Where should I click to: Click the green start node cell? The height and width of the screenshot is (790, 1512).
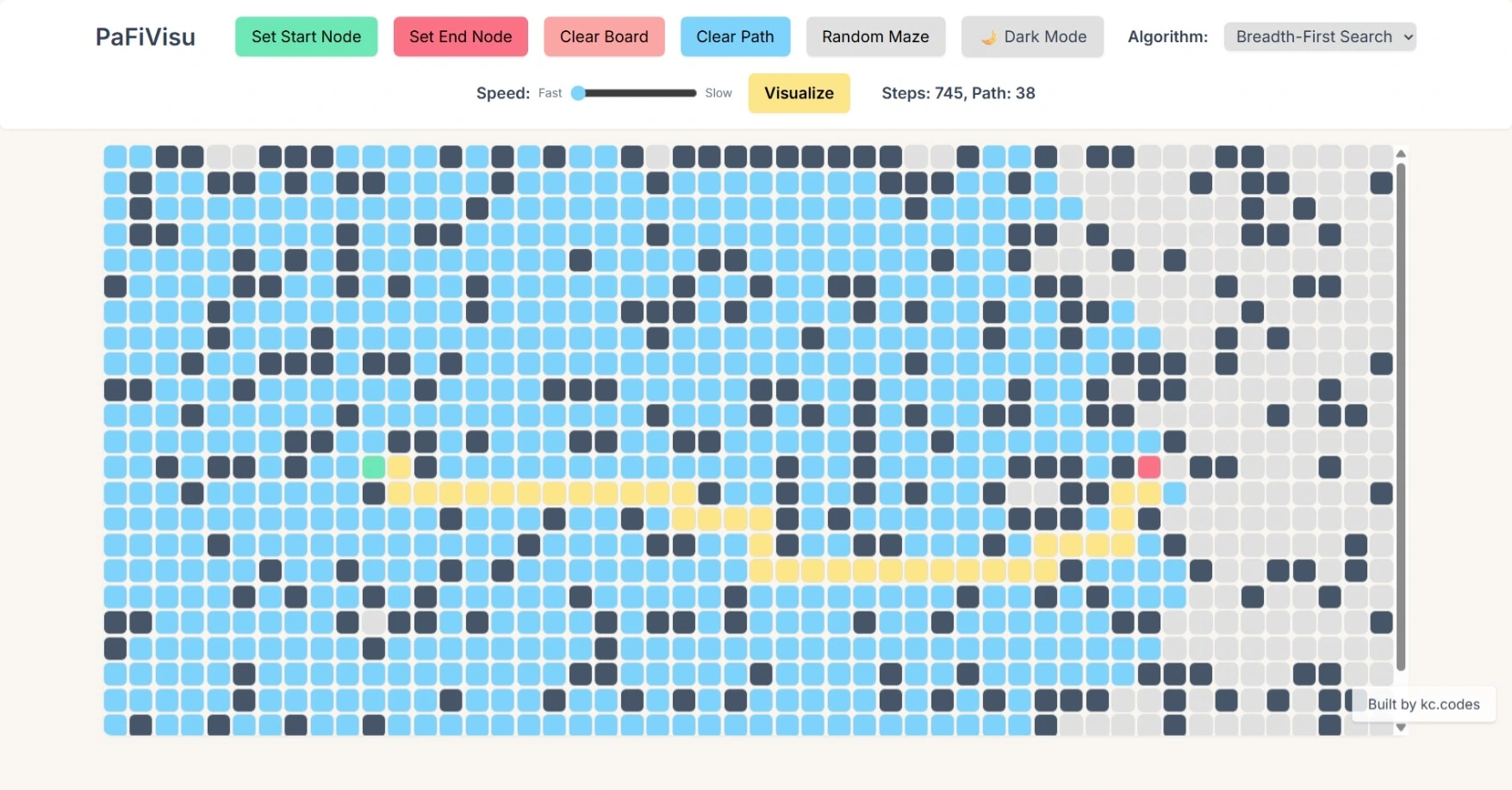click(x=373, y=467)
